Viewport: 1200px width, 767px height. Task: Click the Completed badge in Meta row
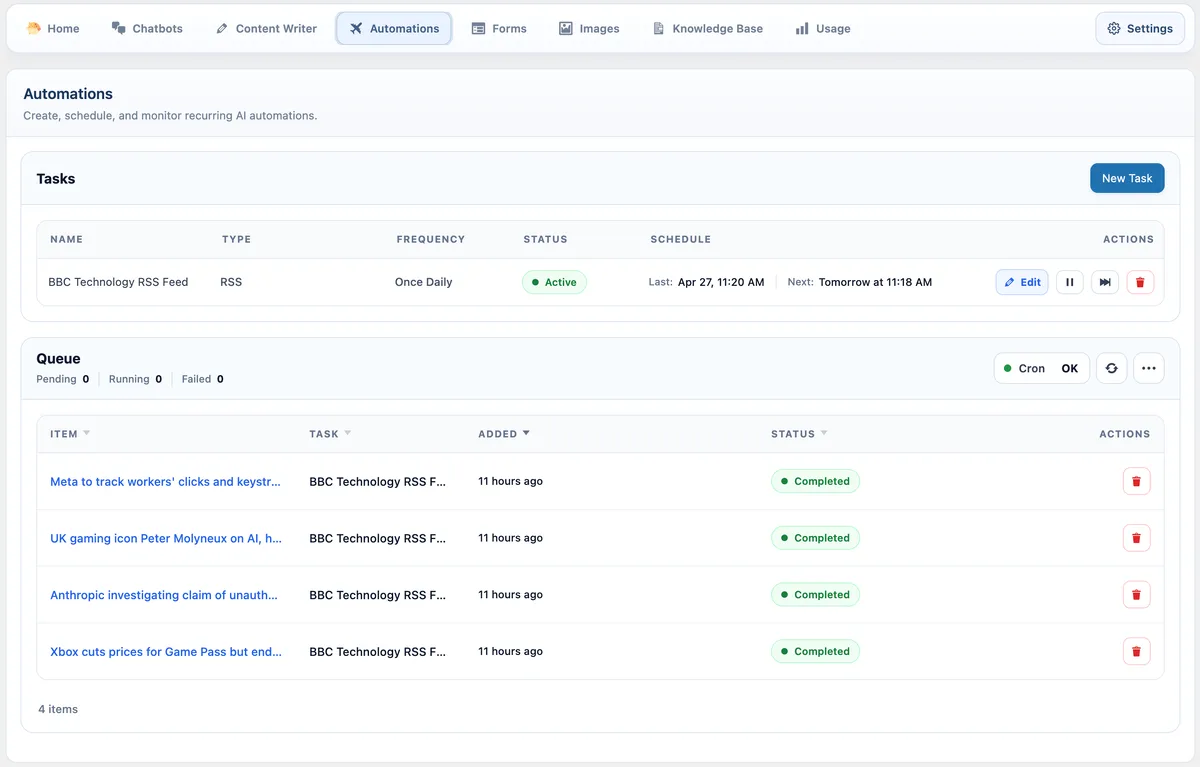tap(815, 481)
